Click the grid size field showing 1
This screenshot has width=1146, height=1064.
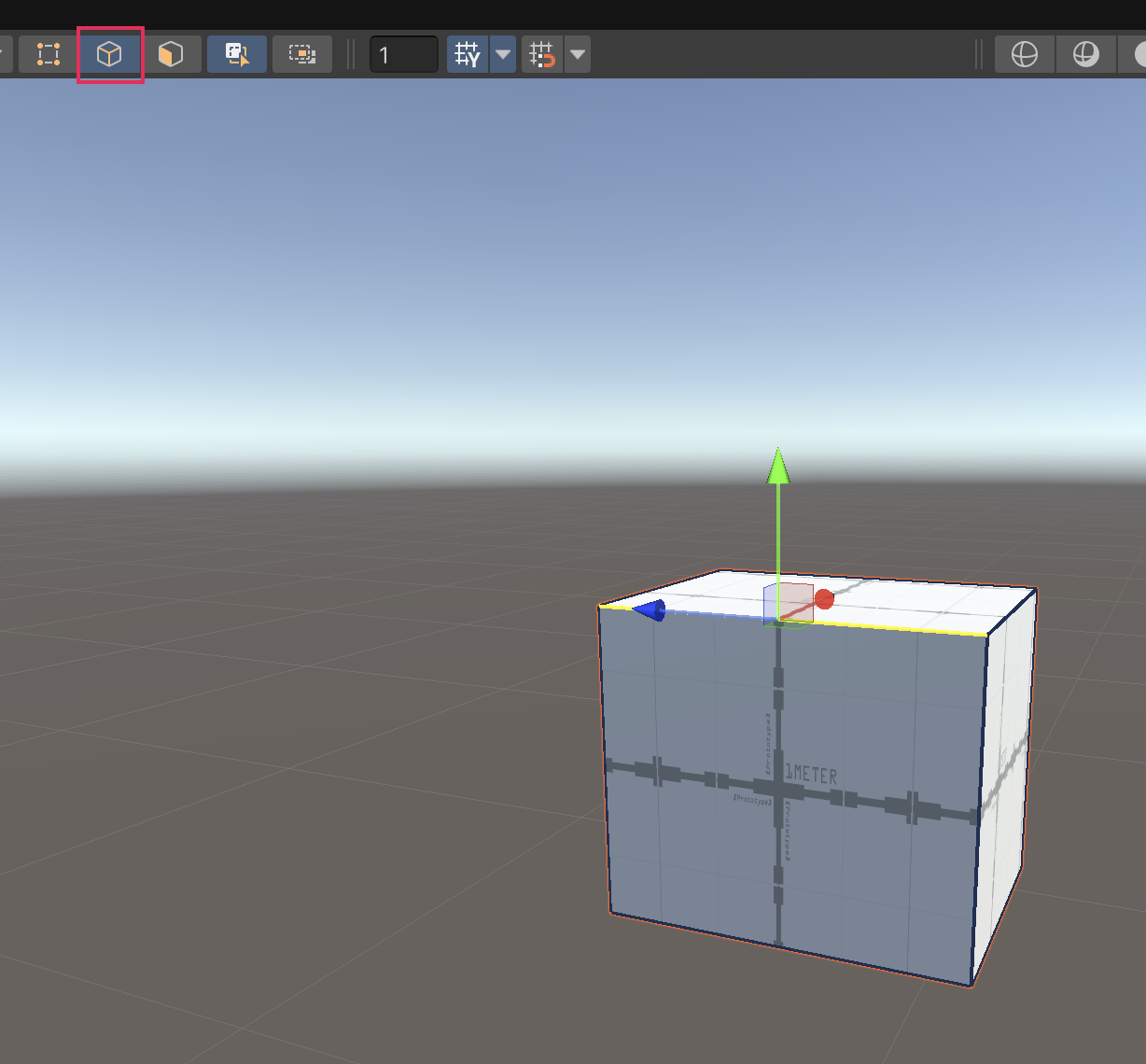click(403, 54)
